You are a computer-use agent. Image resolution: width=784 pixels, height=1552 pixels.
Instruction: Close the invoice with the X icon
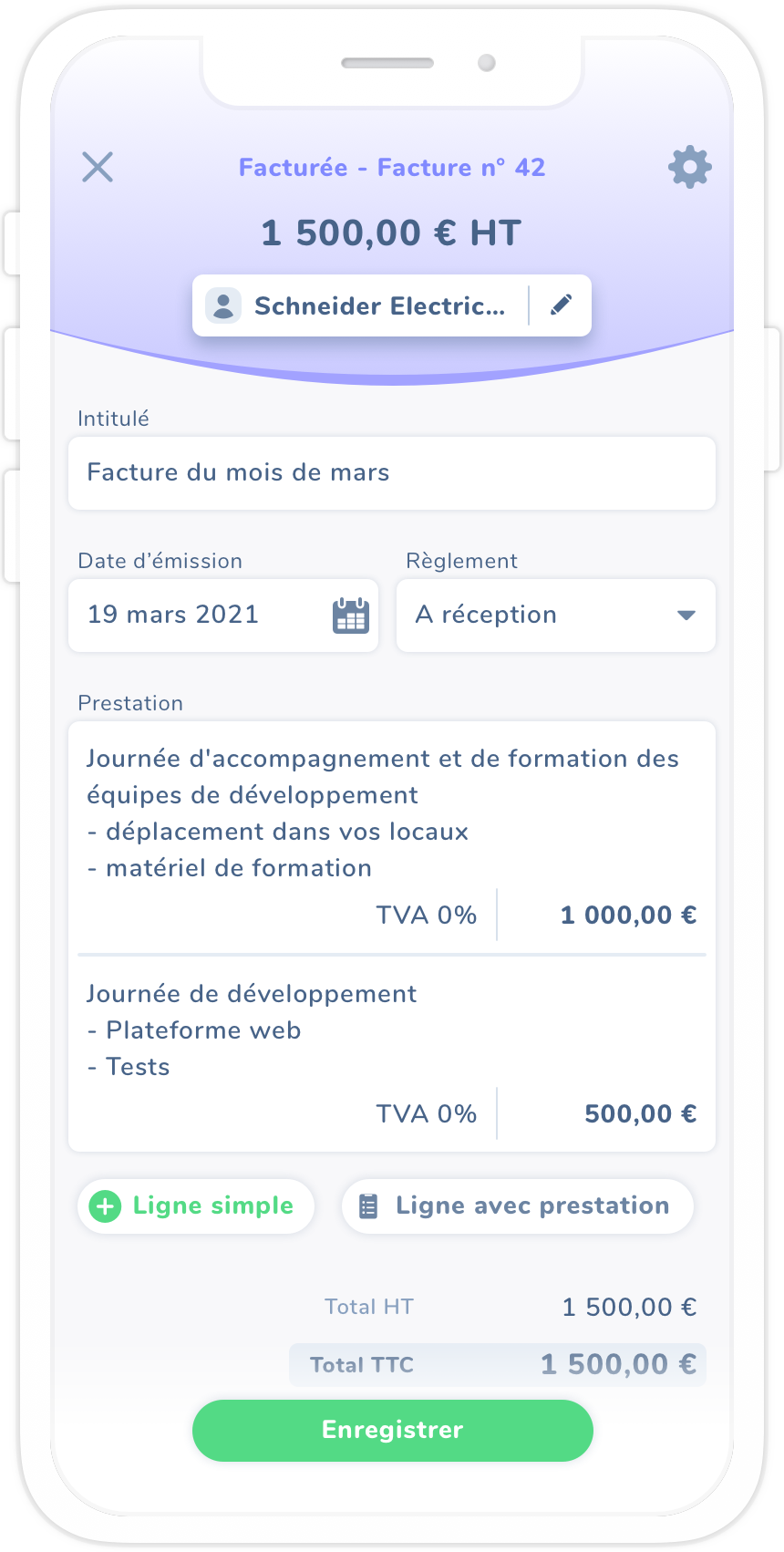pos(98,168)
